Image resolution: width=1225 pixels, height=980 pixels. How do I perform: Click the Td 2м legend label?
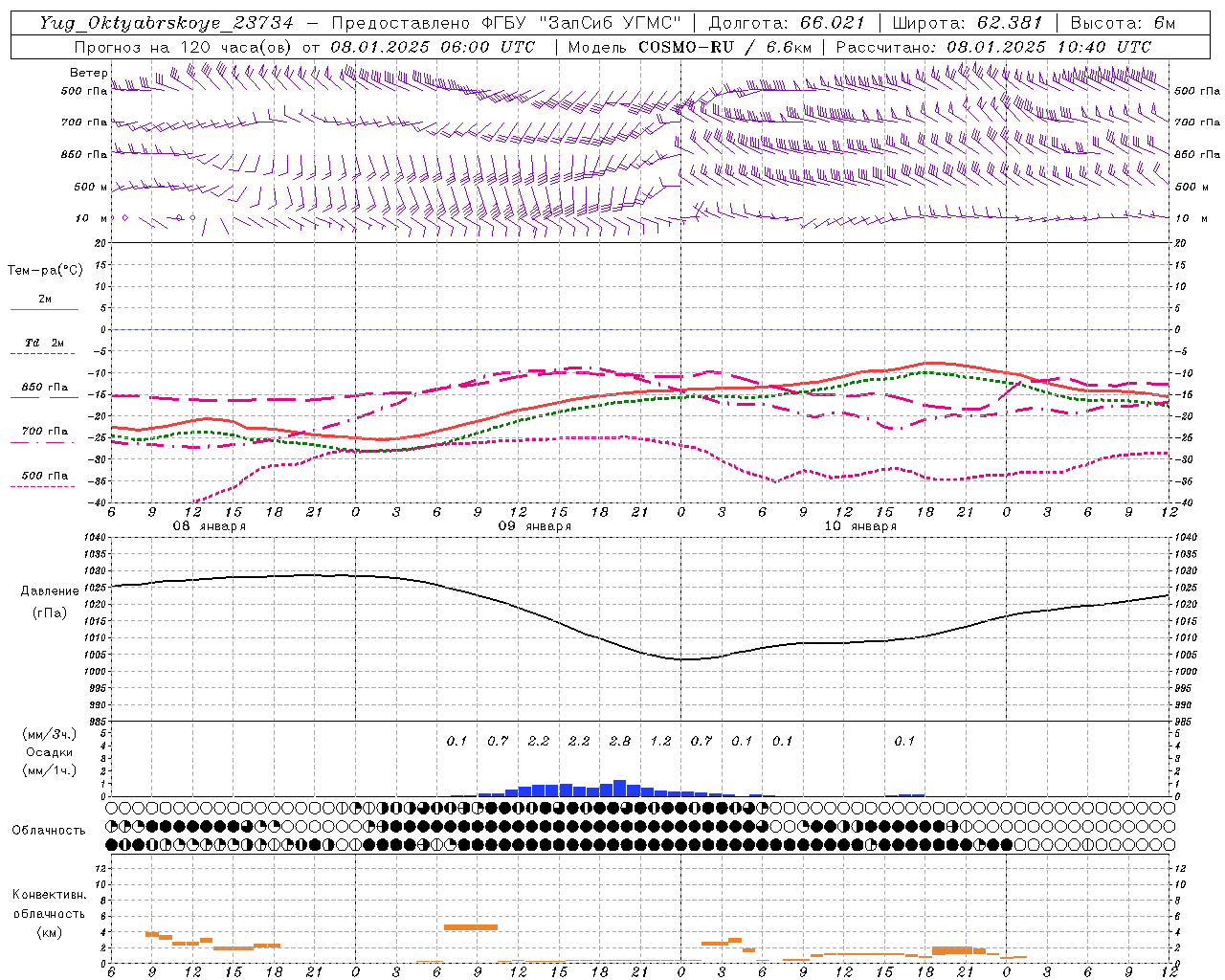coord(44,343)
